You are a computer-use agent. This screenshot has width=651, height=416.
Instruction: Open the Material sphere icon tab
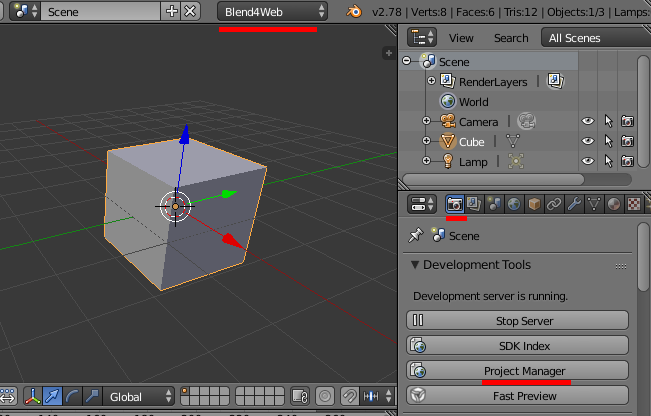coord(612,204)
